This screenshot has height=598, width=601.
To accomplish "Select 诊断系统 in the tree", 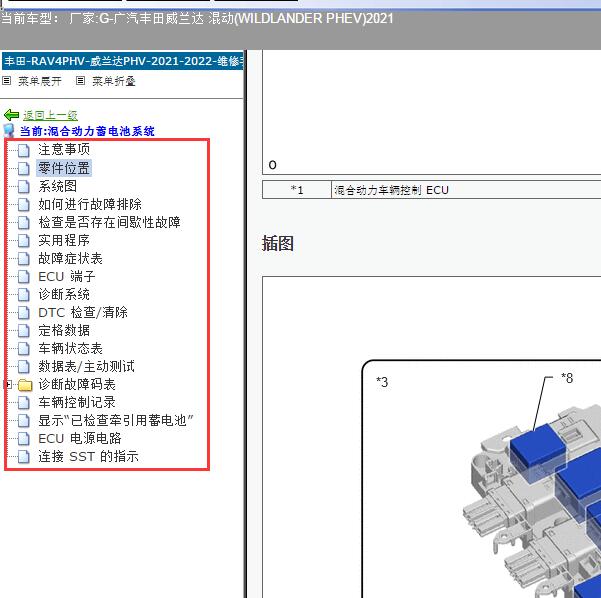I will [64, 294].
